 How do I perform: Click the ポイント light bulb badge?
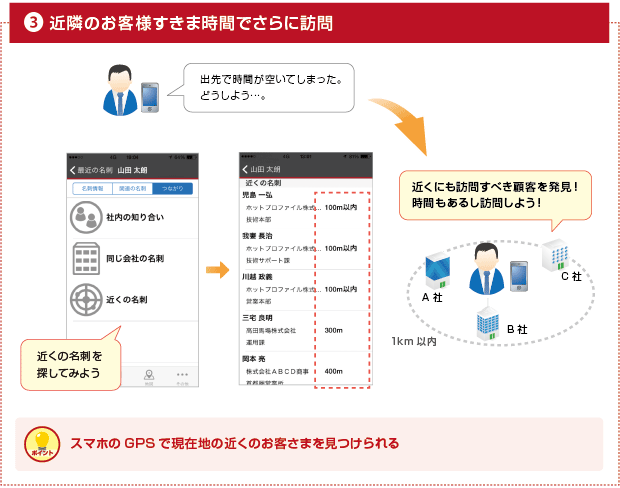[x=42, y=444]
